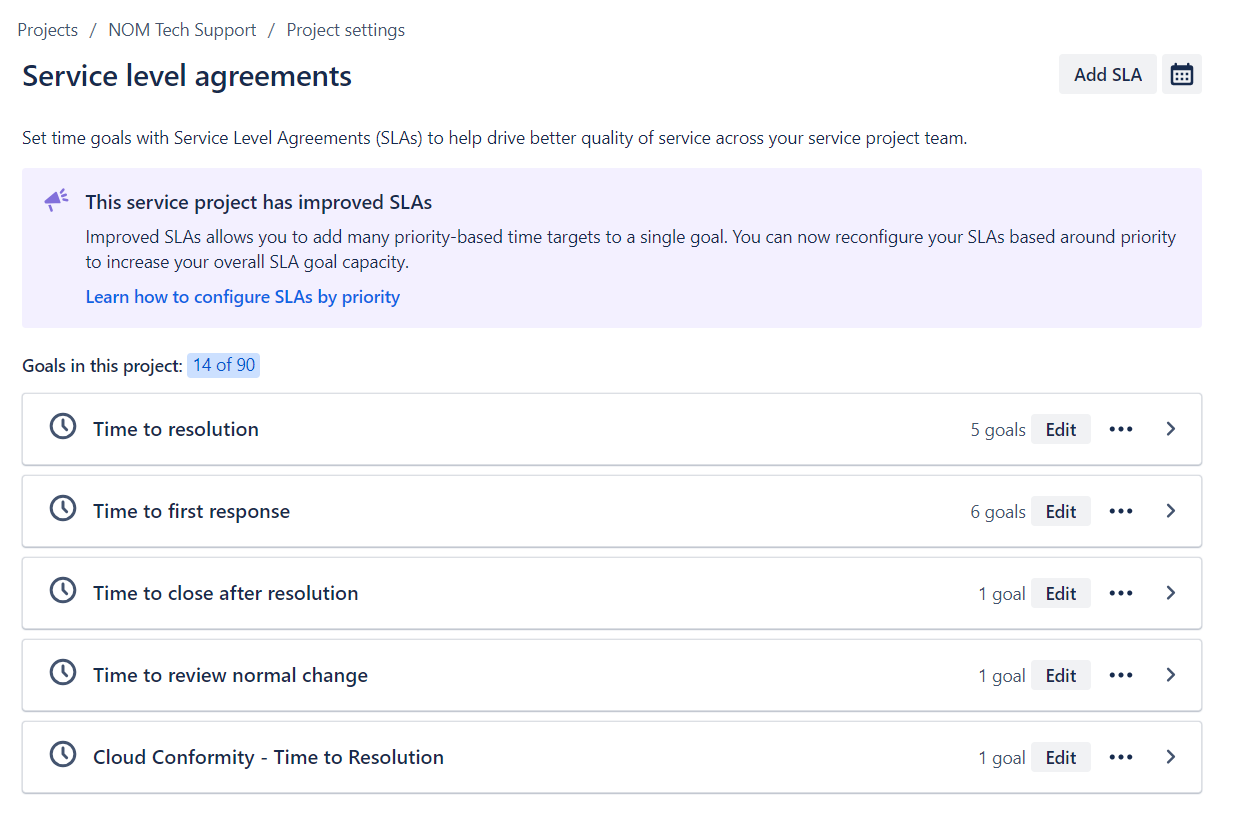
Task: Open NOM Tech Support breadcrumb link
Action: tap(182, 30)
